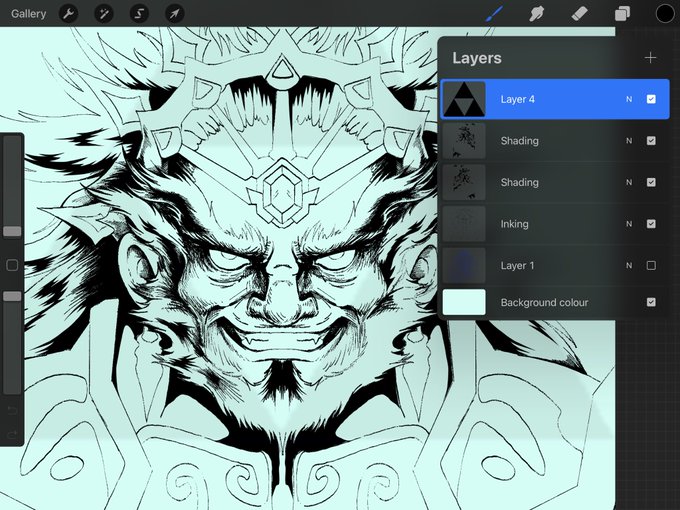Select the second Shading layer thumbnail
This screenshot has width=680, height=510.
click(464, 182)
